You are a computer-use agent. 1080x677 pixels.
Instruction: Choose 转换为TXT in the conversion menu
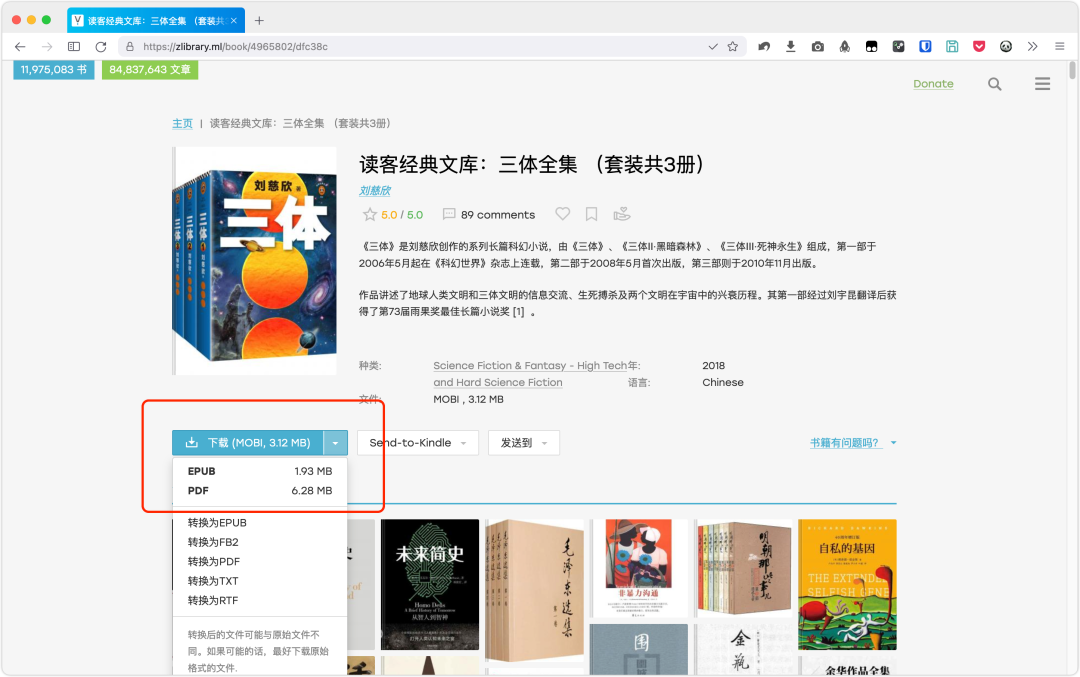[213, 581]
